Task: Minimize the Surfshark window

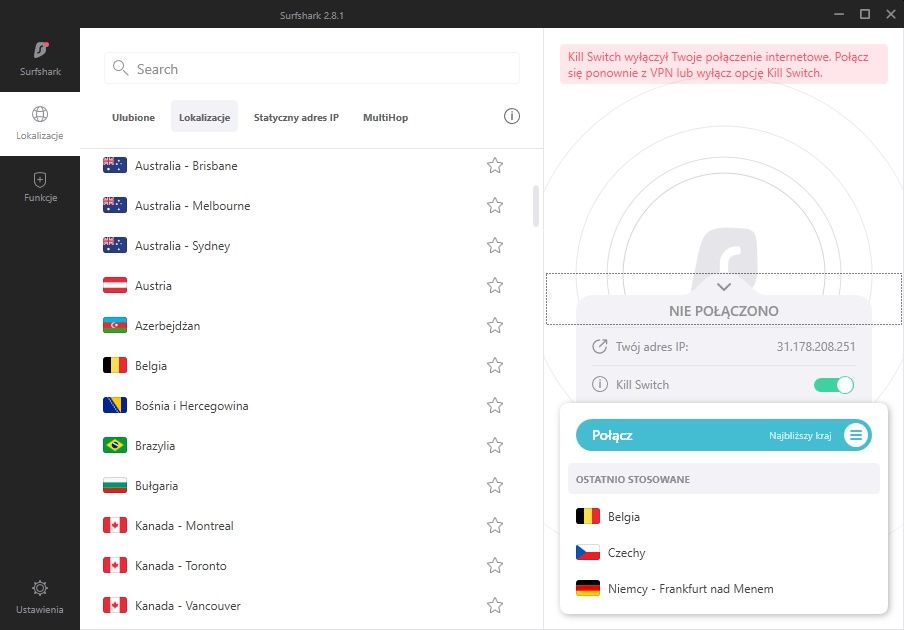Action: click(839, 14)
